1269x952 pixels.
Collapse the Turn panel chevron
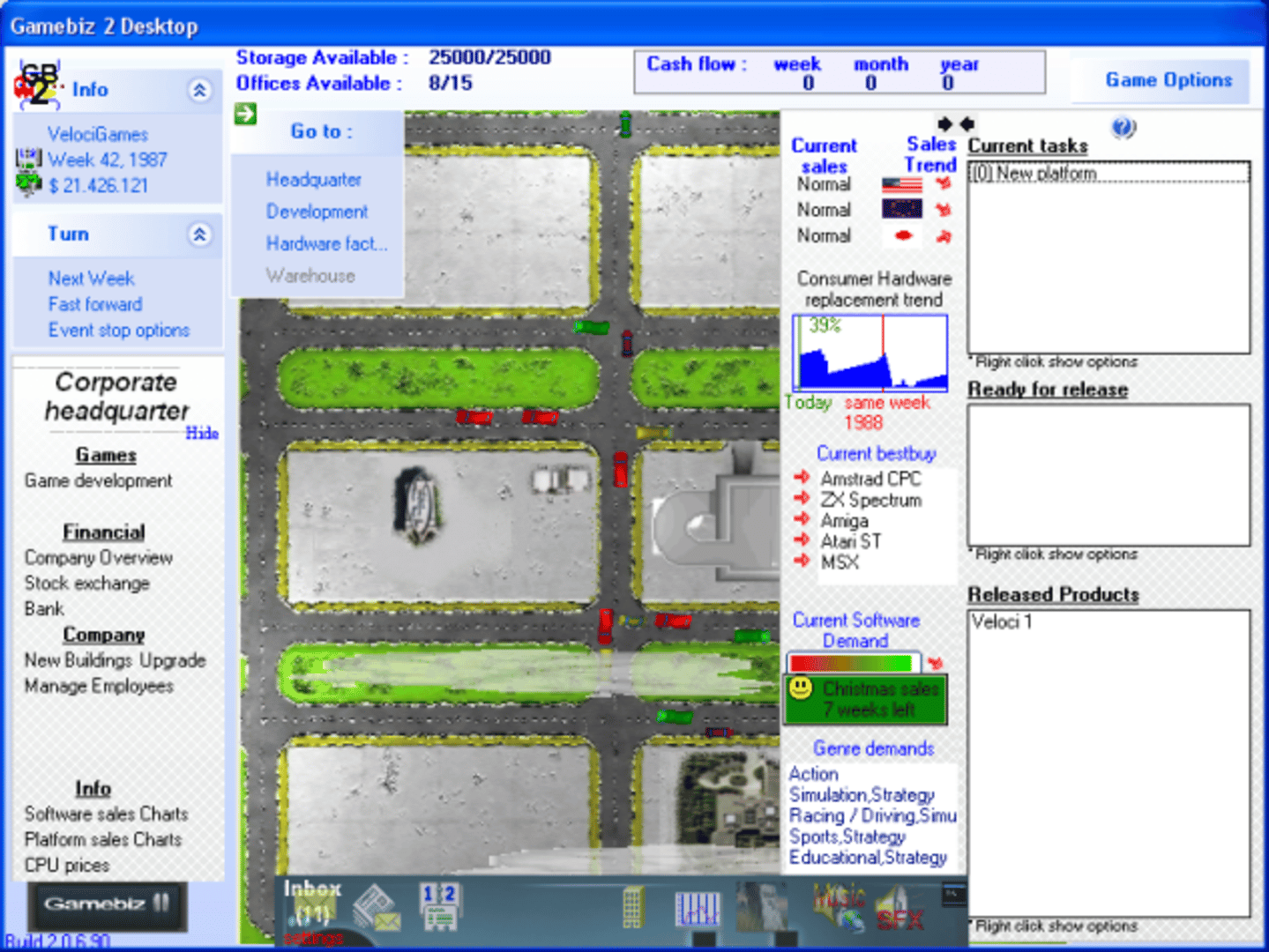tap(200, 234)
